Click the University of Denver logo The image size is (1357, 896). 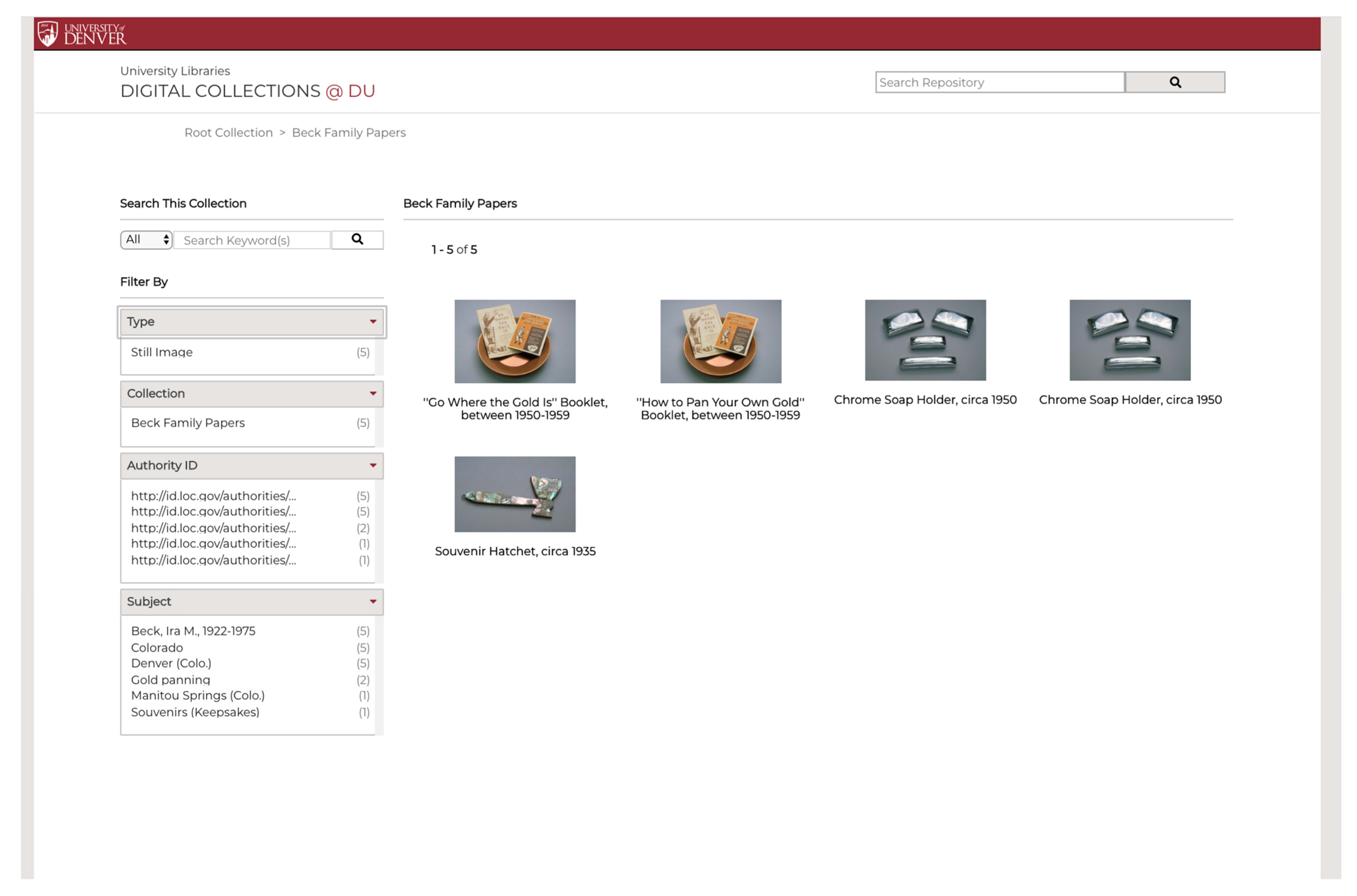[82, 34]
